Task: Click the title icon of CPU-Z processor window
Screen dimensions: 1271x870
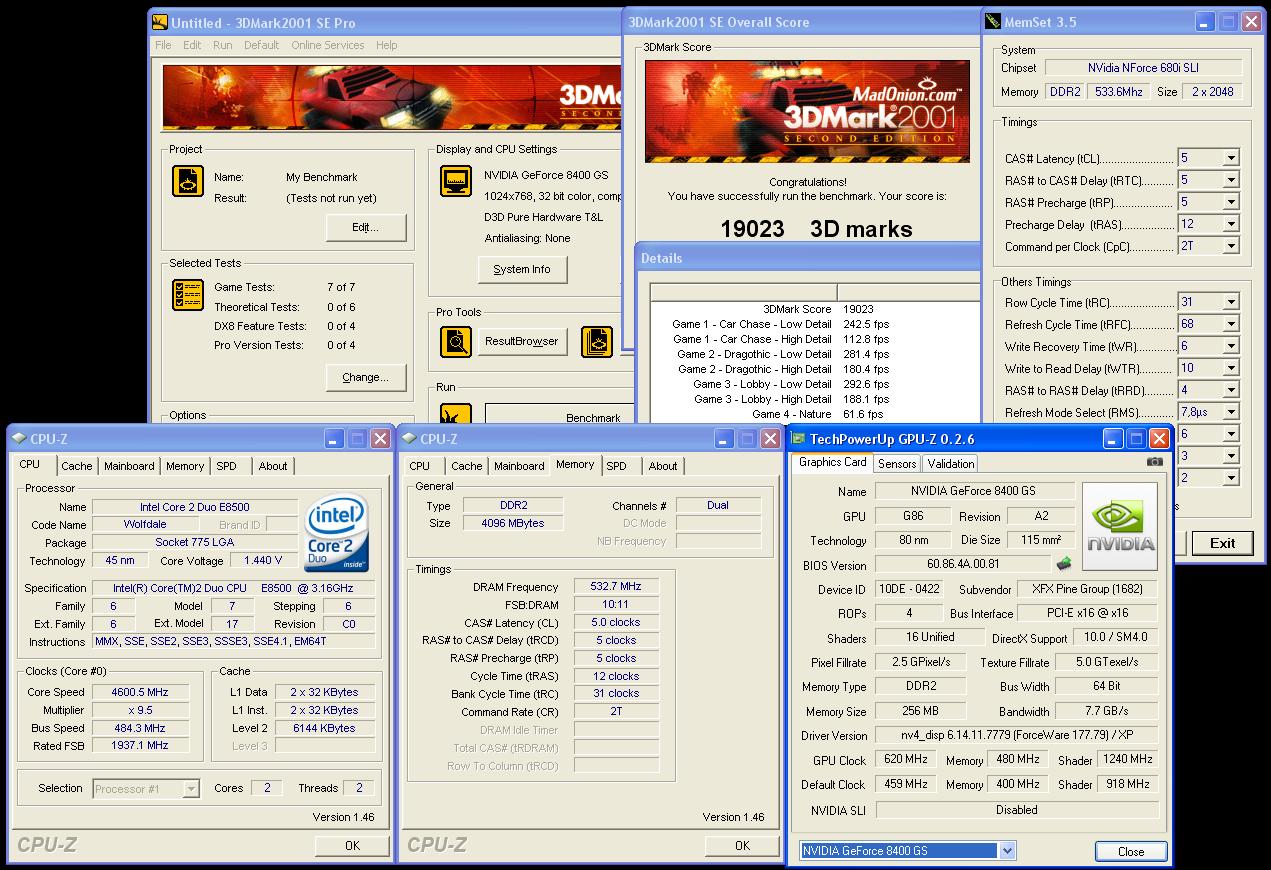Action: point(20,438)
